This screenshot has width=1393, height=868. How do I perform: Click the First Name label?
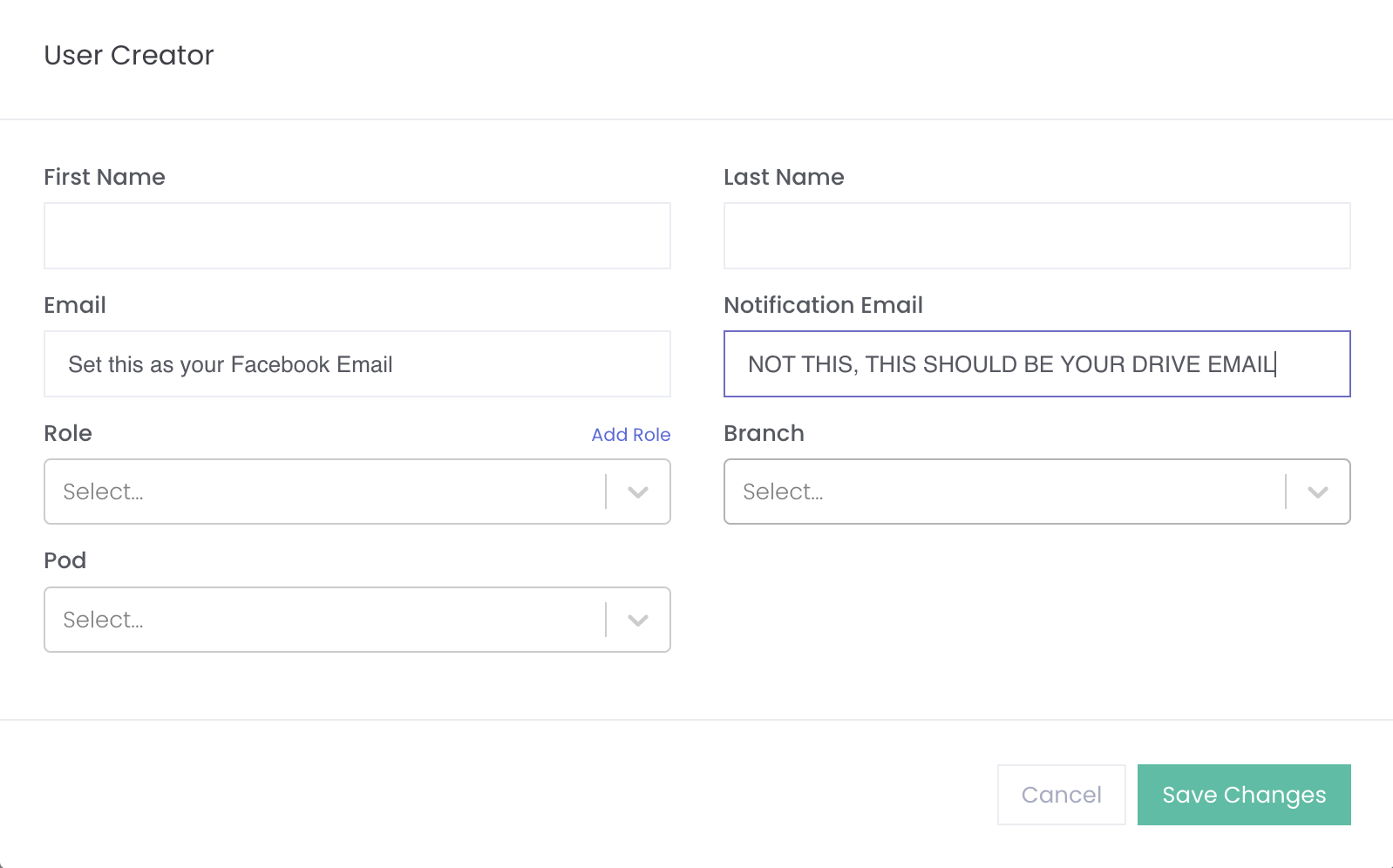pos(105,177)
